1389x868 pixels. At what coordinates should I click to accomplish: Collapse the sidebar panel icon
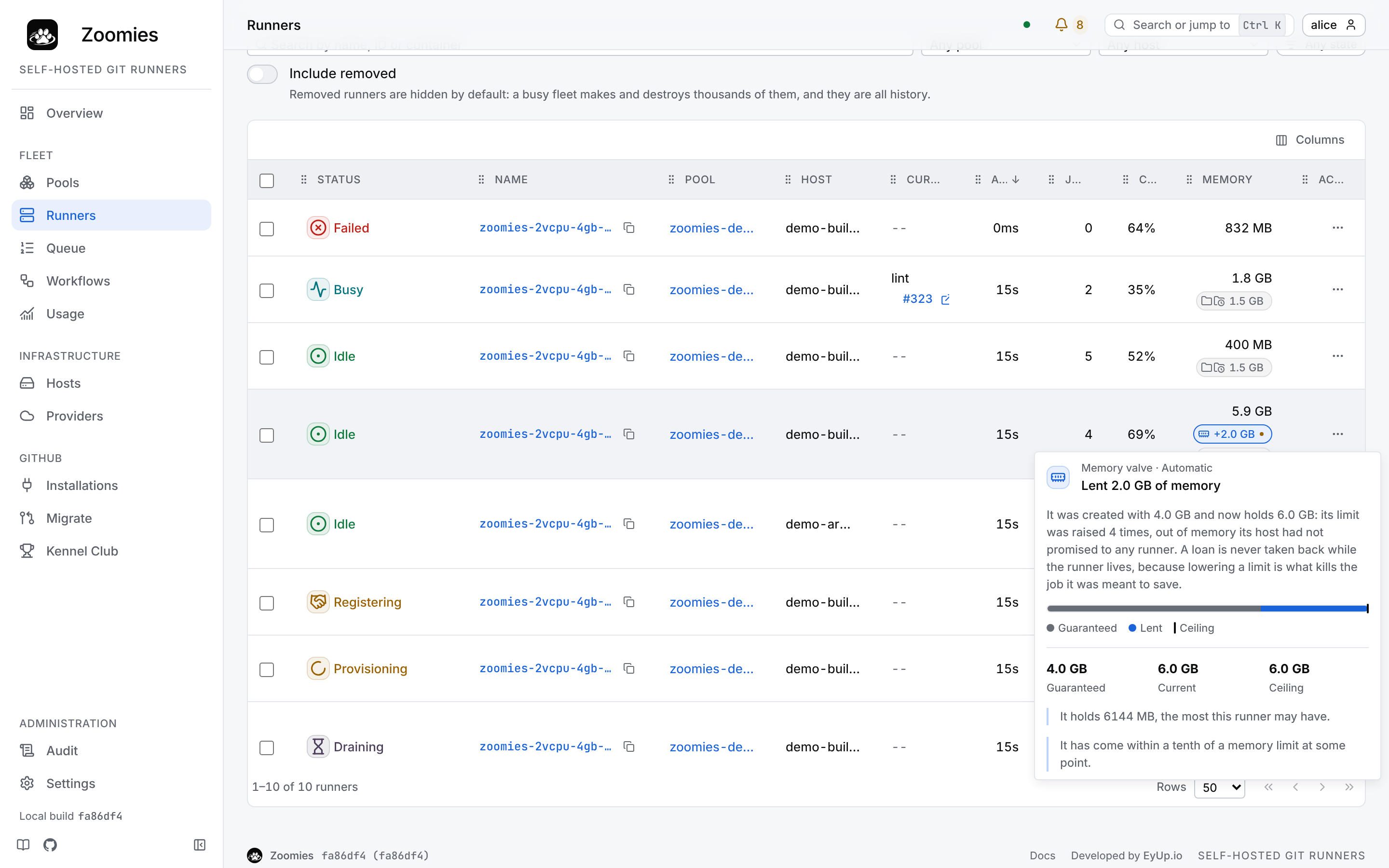(200, 844)
